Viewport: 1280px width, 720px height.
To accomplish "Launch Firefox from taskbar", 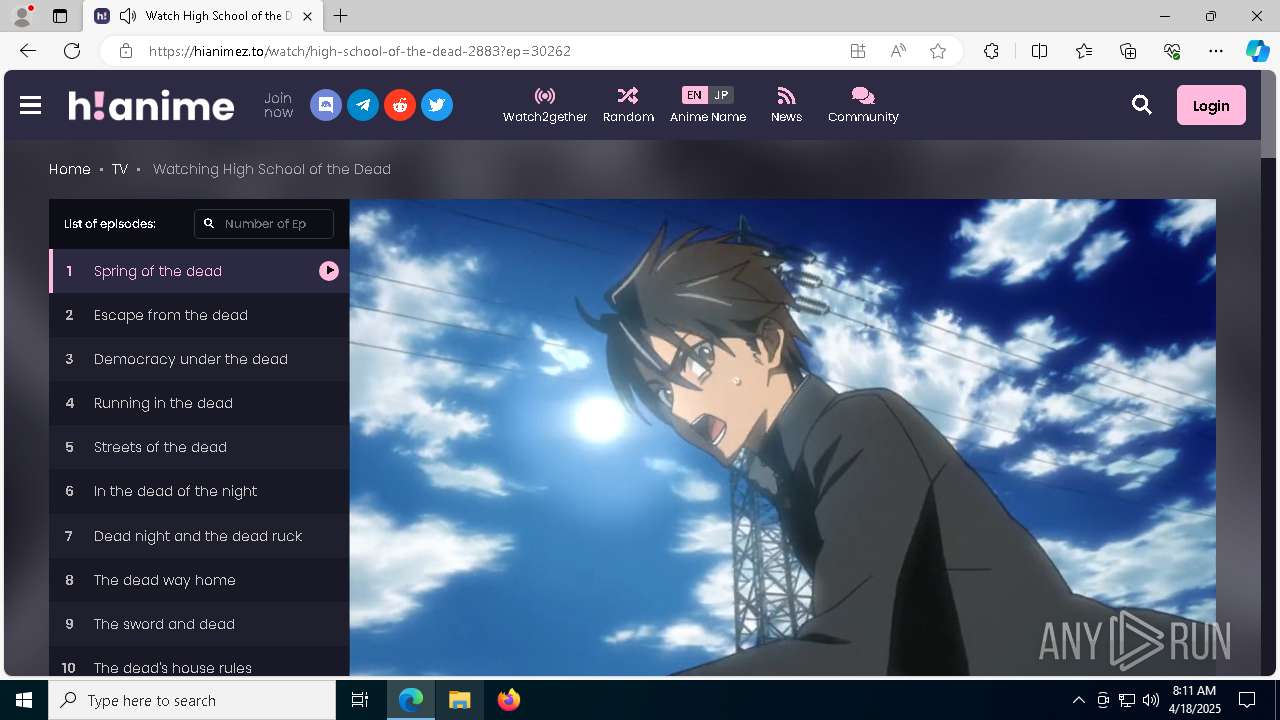I will (509, 700).
